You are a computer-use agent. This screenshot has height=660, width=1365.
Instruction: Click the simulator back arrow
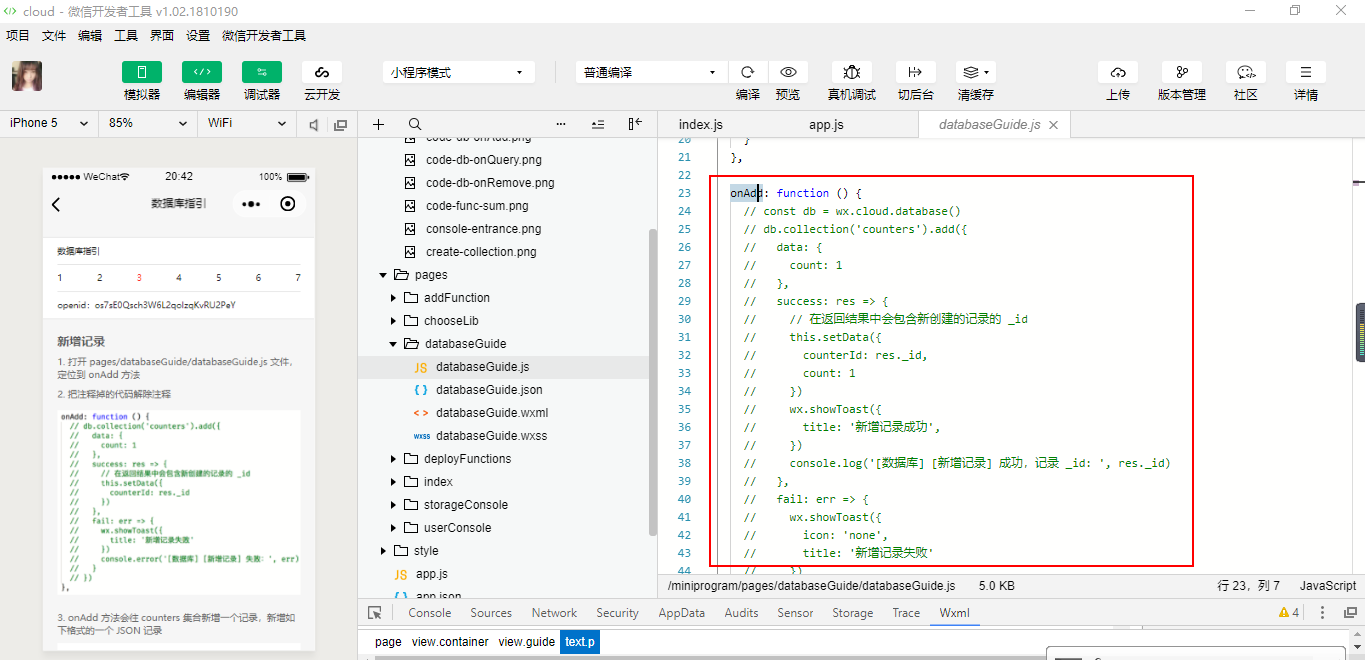tap(56, 204)
